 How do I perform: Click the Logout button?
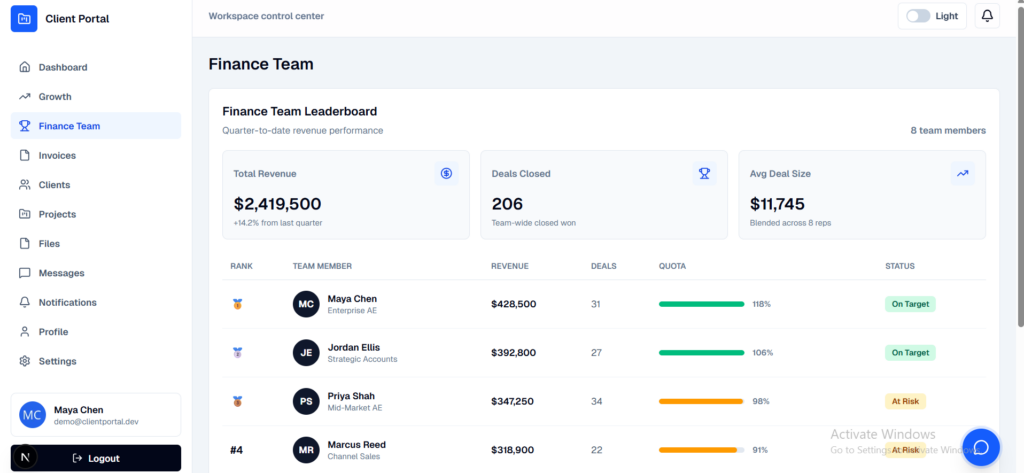point(96,458)
